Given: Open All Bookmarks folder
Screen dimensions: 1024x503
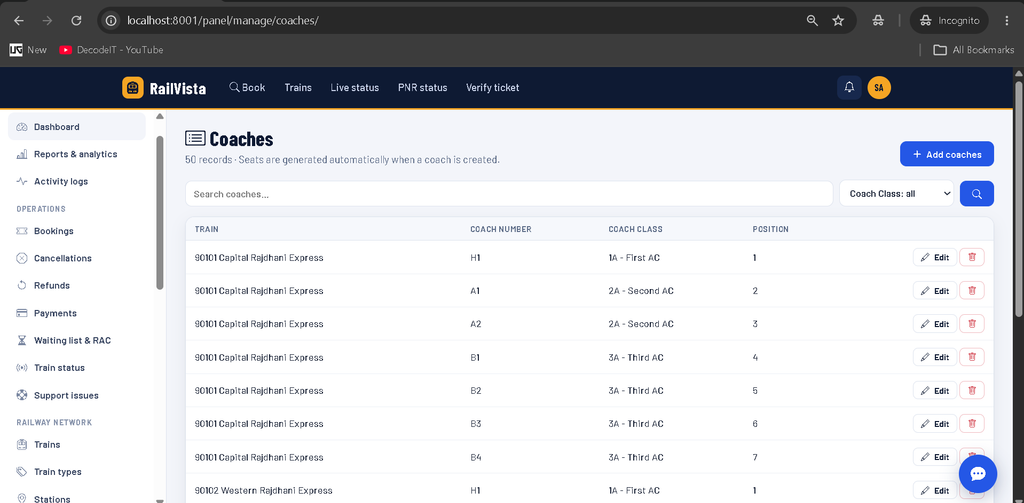Looking at the screenshot, I should click(x=973, y=50).
